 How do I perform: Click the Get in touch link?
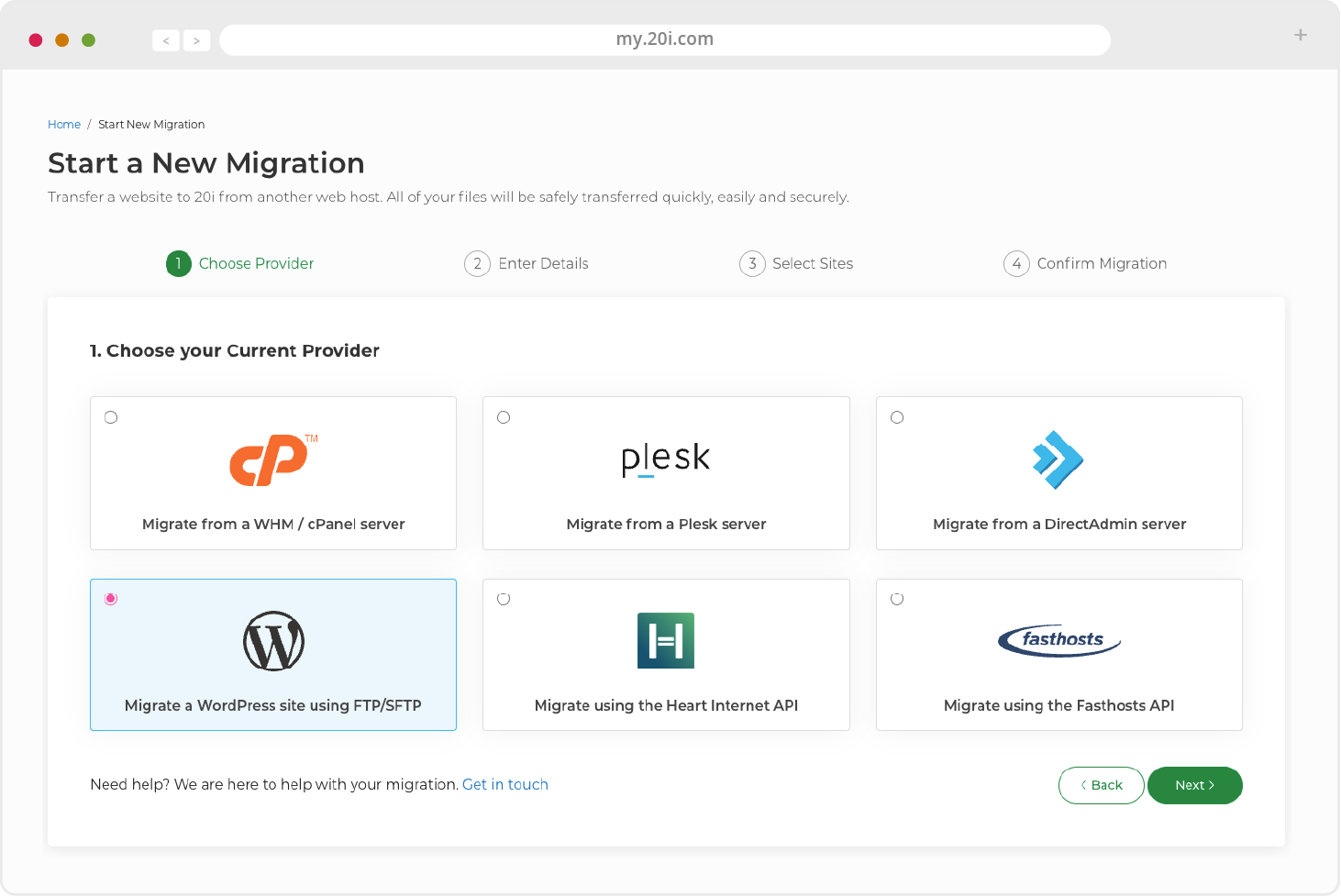tap(505, 784)
